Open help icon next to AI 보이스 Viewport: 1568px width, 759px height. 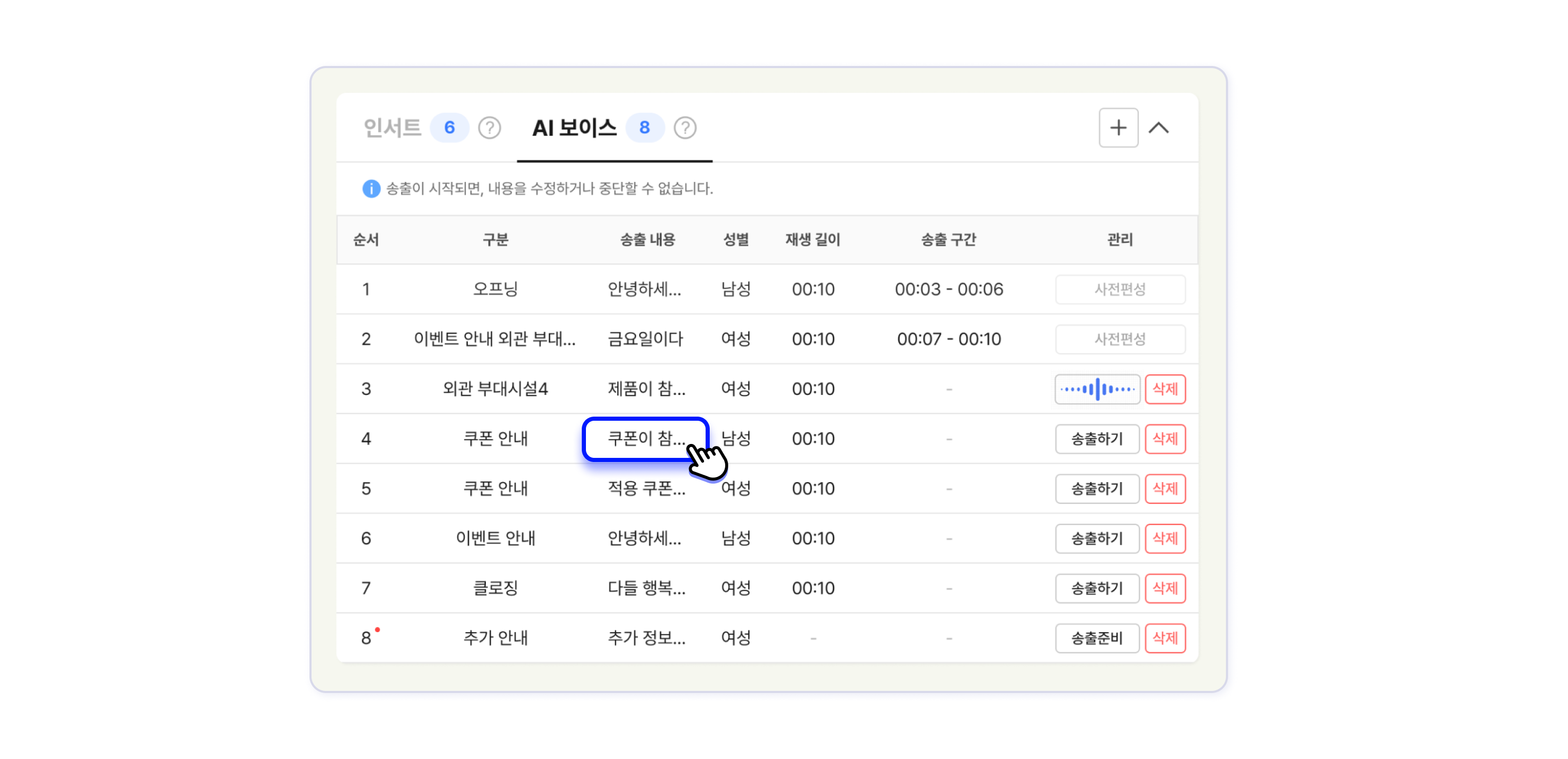point(685,128)
